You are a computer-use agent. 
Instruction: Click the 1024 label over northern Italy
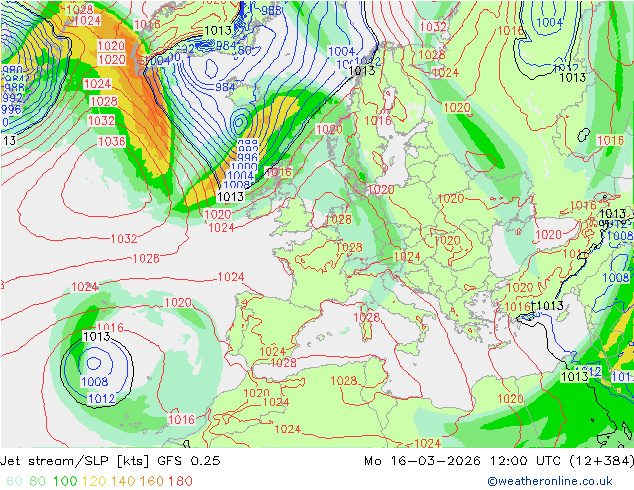coord(407,257)
